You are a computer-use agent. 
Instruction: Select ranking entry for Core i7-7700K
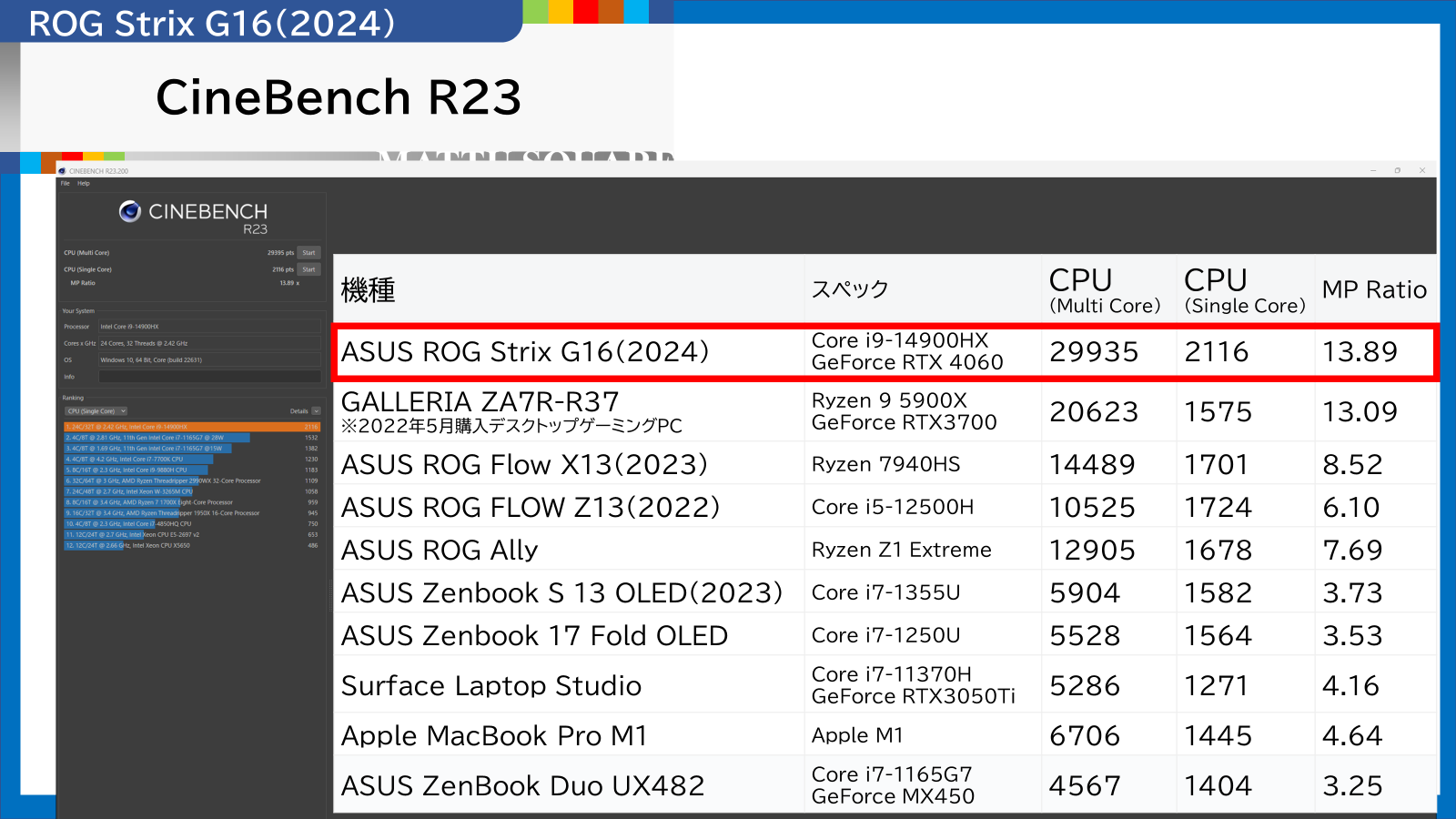tap(192, 460)
